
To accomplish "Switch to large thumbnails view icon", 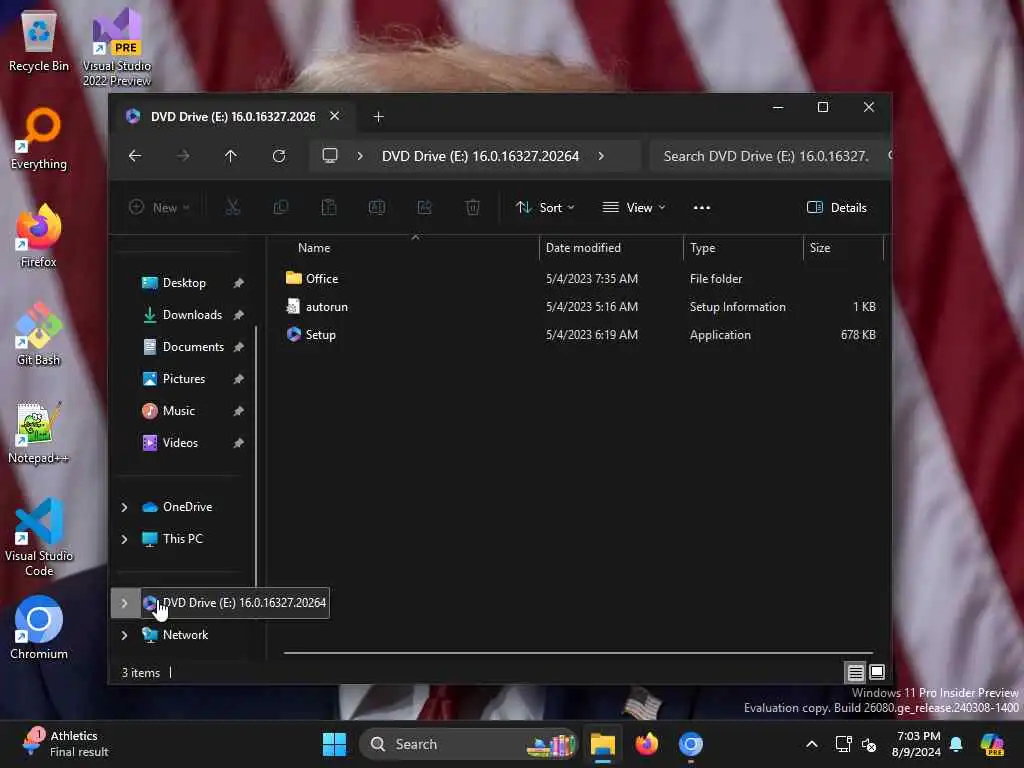I will pyautogui.click(x=877, y=672).
